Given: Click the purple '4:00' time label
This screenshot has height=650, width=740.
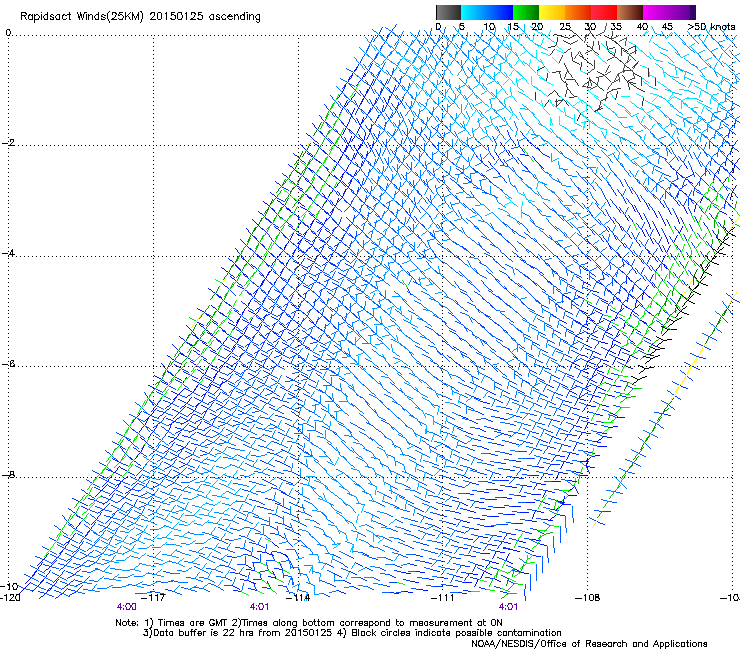Looking at the screenshot, I should click(x=126, y=607).
